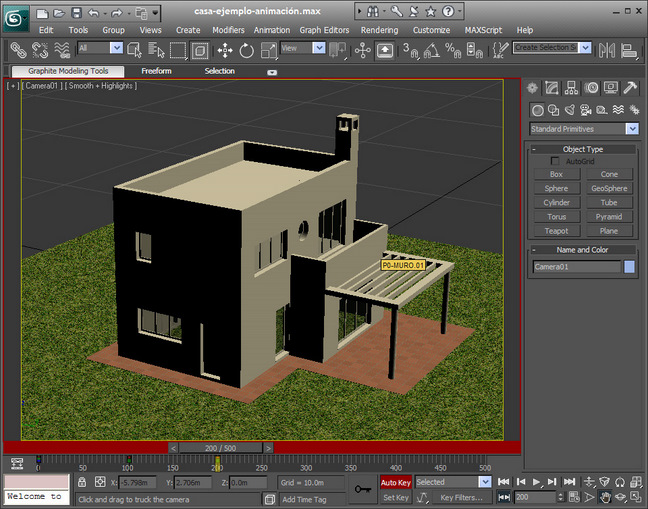
Task: Click the Set Keys key icon
Action: pos(364,489)
